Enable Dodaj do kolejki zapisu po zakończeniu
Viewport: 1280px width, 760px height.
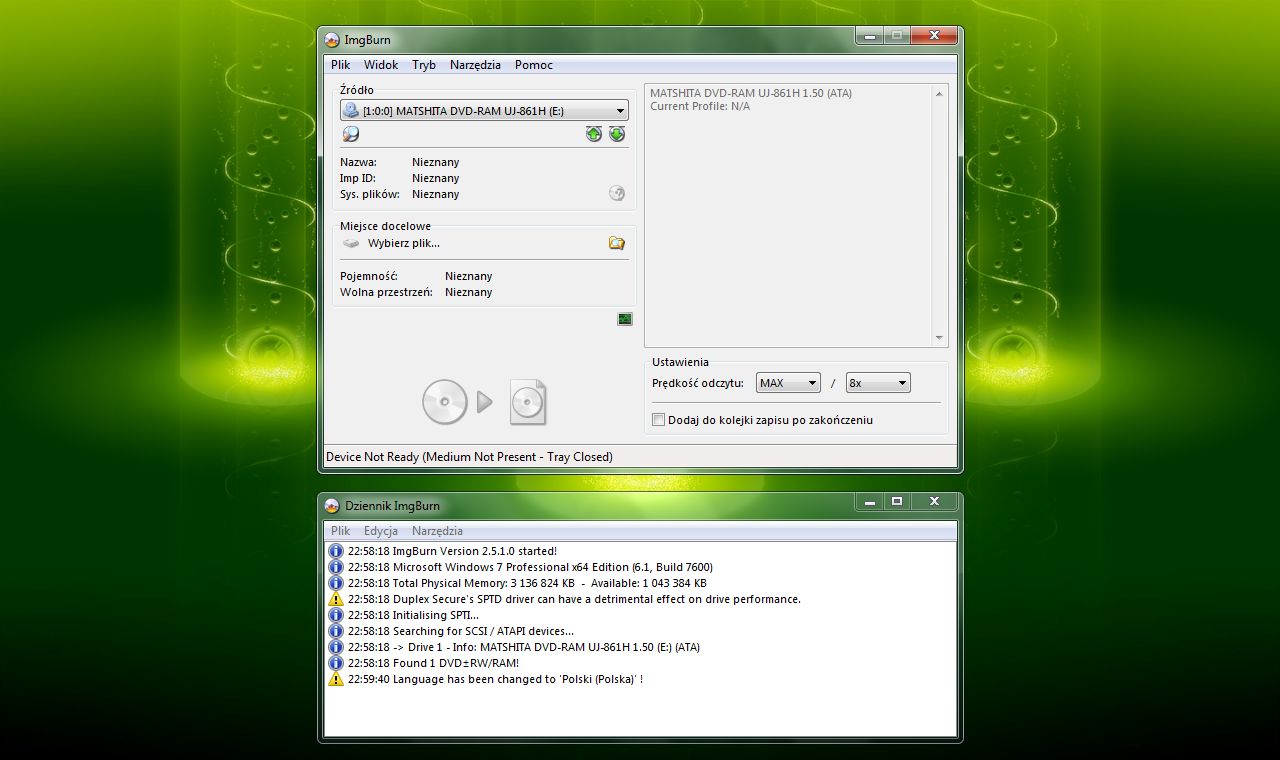coord(658,420)
